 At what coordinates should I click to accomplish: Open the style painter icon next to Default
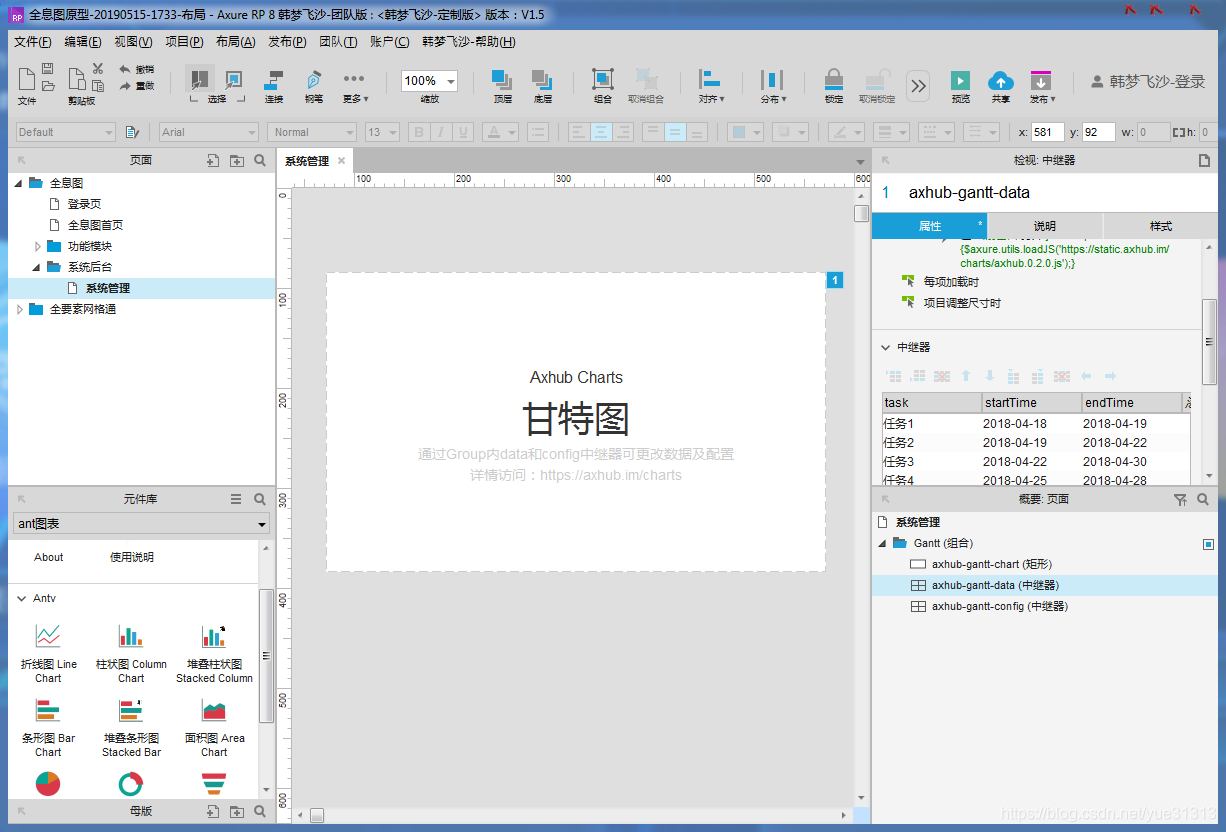[133, 132]
